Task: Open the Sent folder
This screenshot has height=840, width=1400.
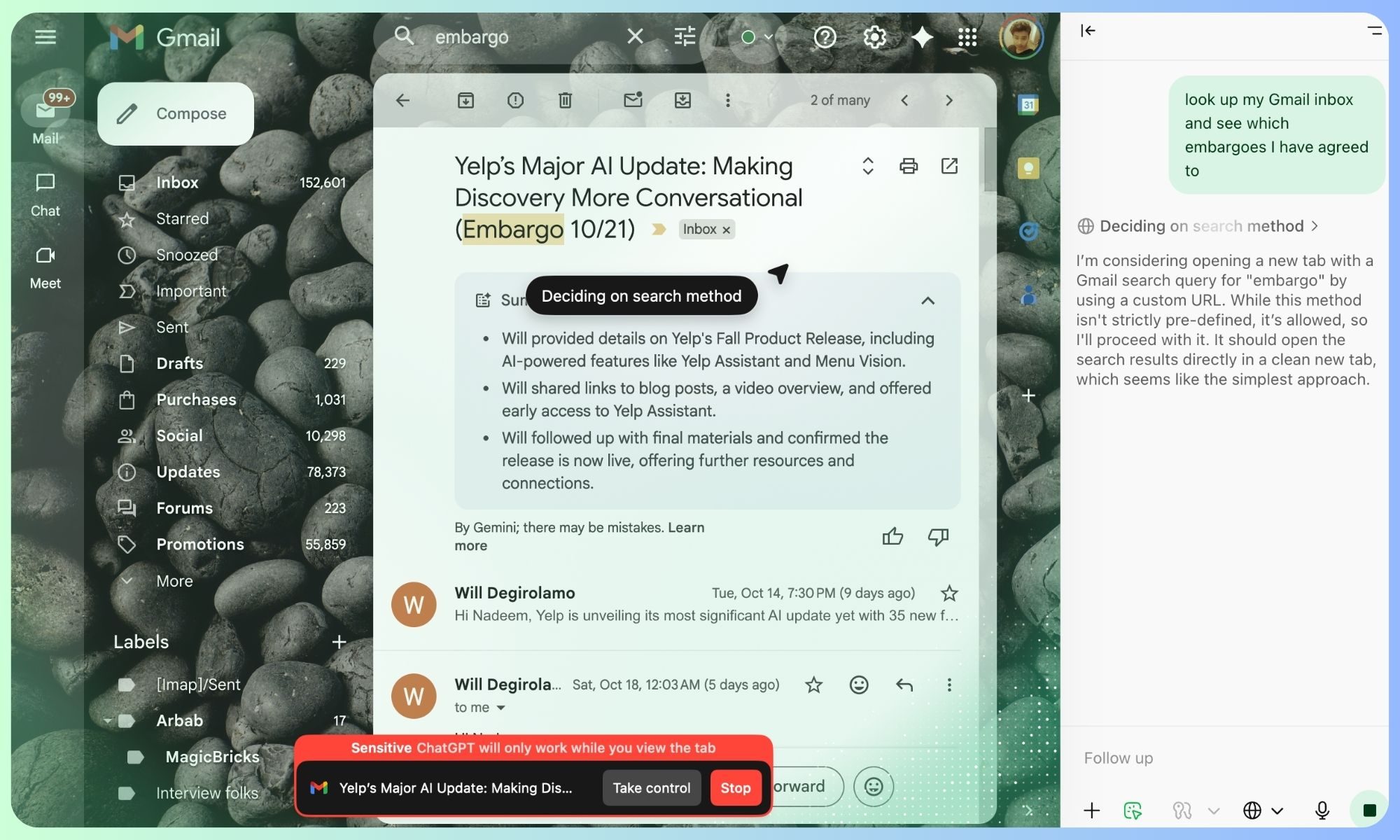Action: coord(231,327)
